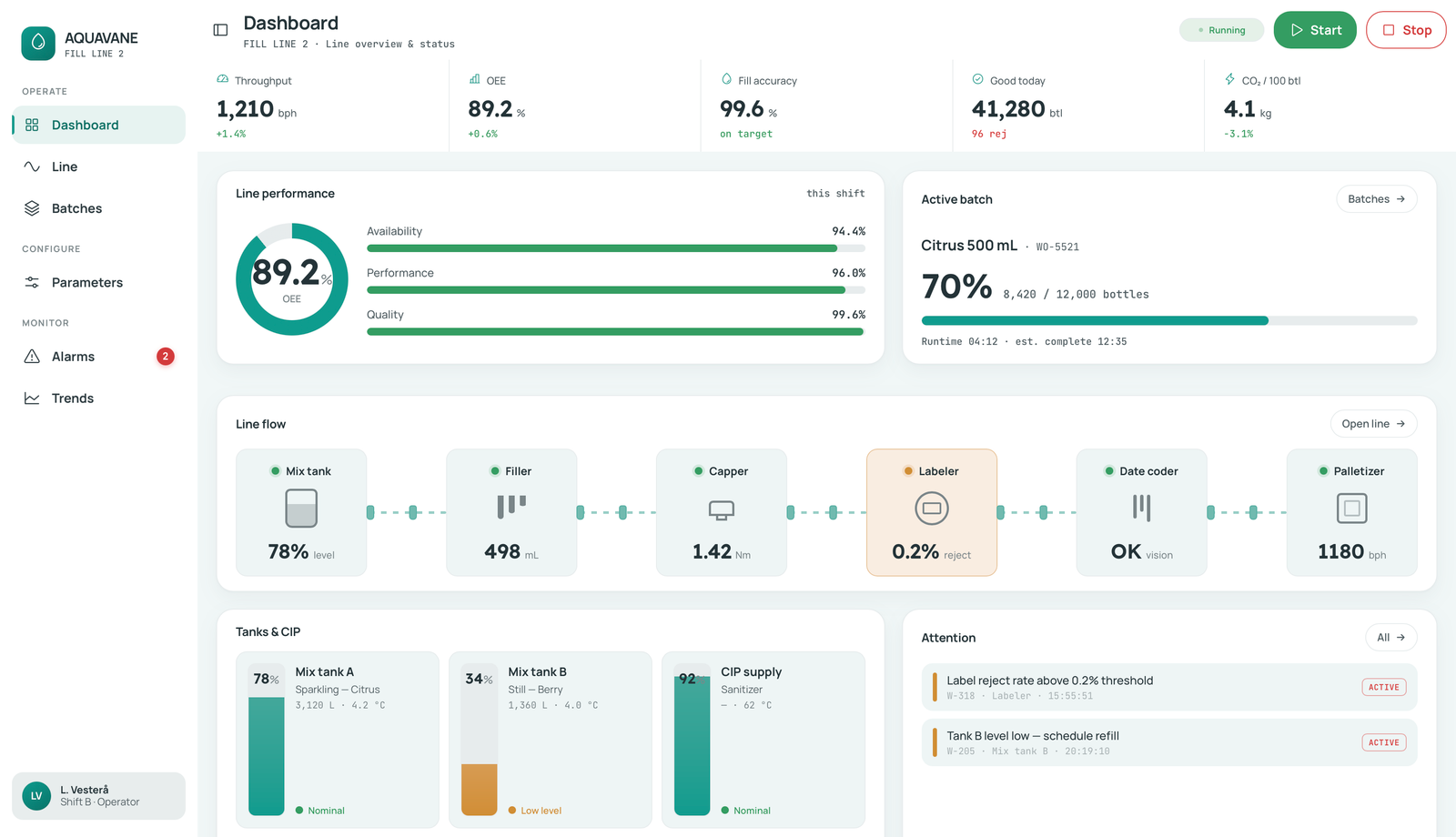The image size is (1456, 837).
Task: Open the Alarms menu item
Action: click(98, 357)
